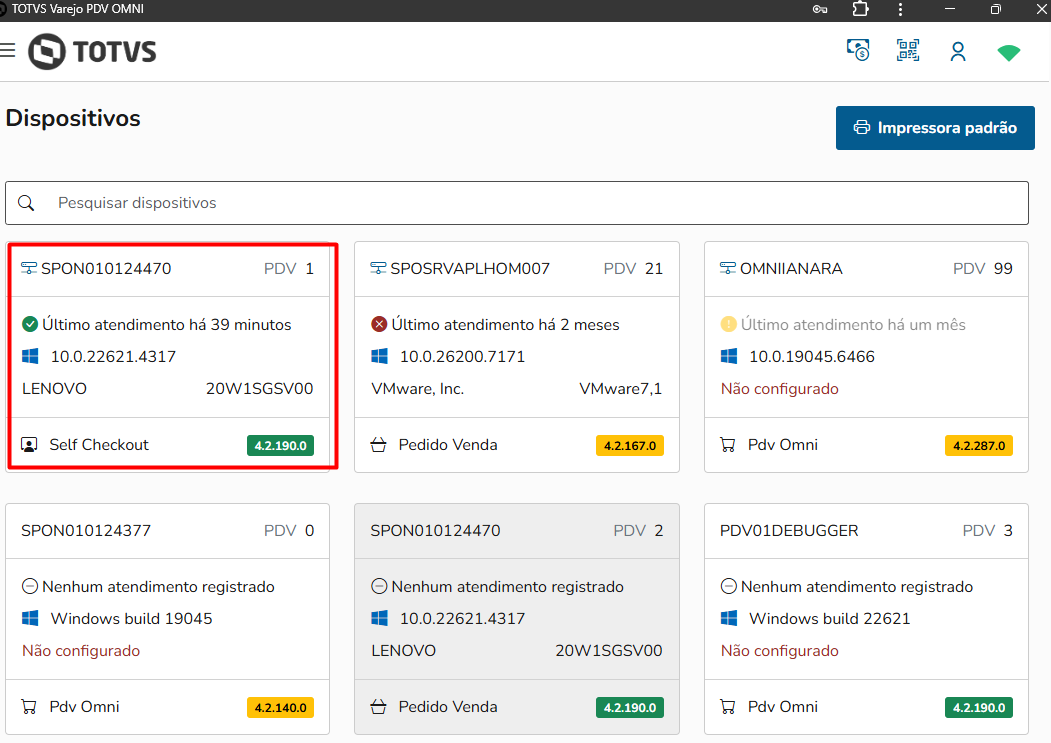Click yellow warning status icon on OMNIIANARA card
This screenshot has width=1051, height=743.
click(728, 325)
